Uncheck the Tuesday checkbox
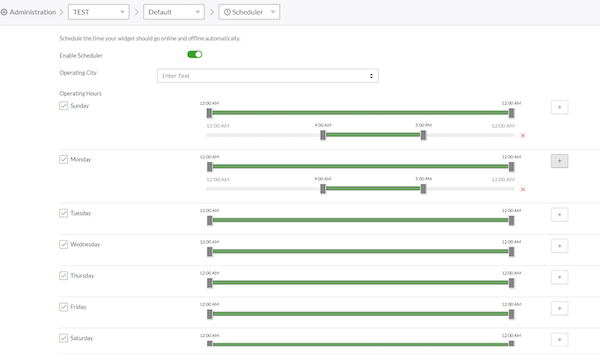 click(x=64, y=213)
